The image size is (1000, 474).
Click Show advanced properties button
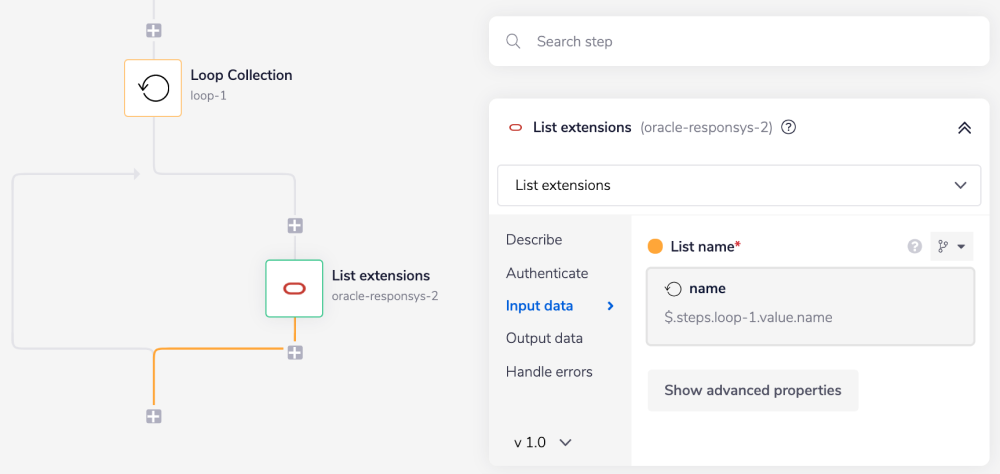click(x=752, y=390)
